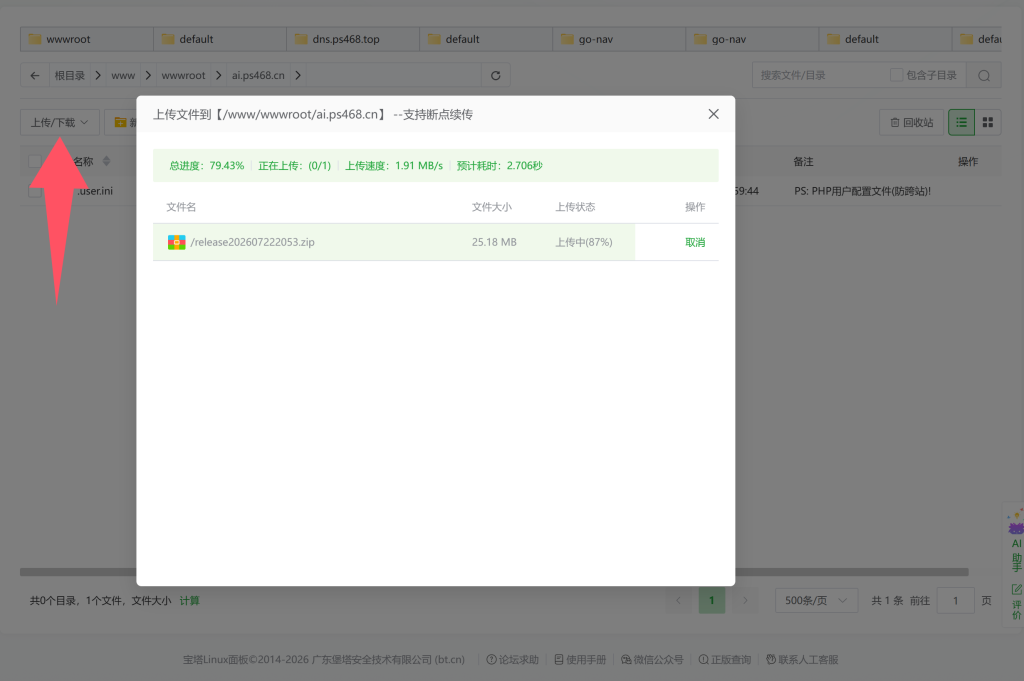The image size is (1024, 681).
Task: Refresh the file list with the reload icon
Action: [x=496, y=76]
